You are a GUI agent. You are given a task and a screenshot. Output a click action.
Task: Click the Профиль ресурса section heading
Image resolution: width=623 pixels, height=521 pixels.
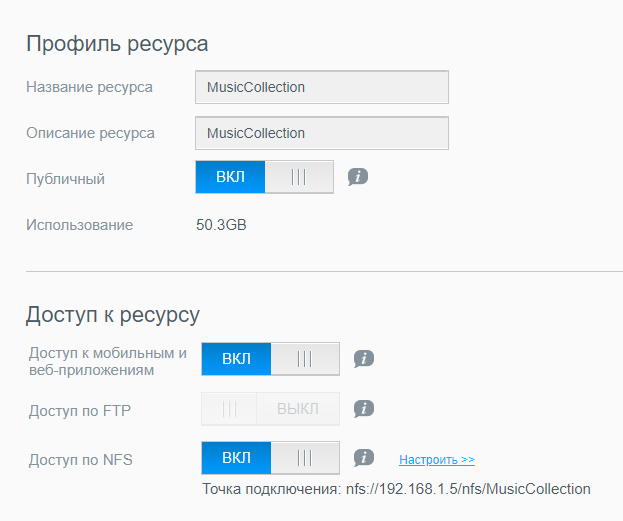point(117,44)
